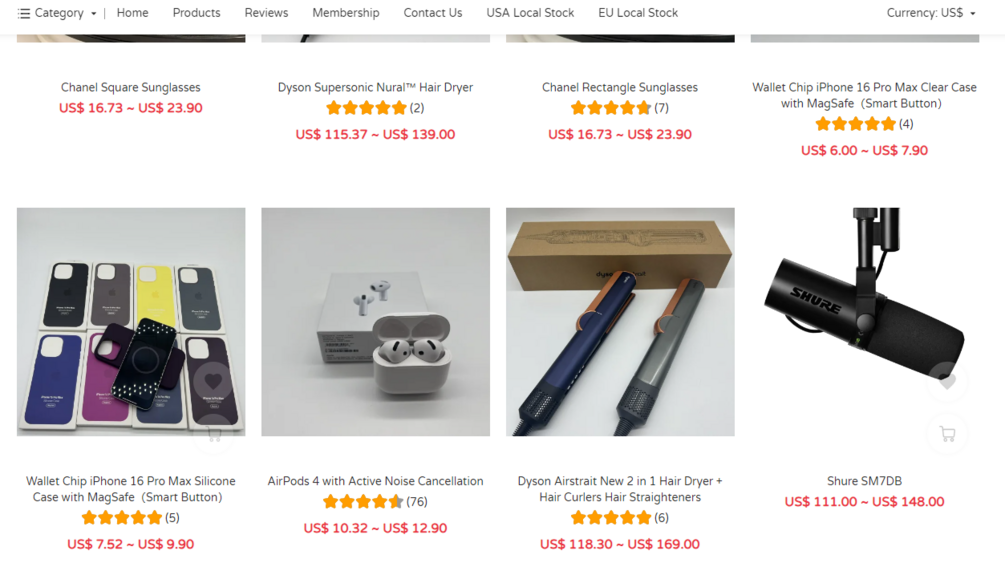Go to the Reviews page
This screenshot has height=567, width=1005.
click(266, 13)
